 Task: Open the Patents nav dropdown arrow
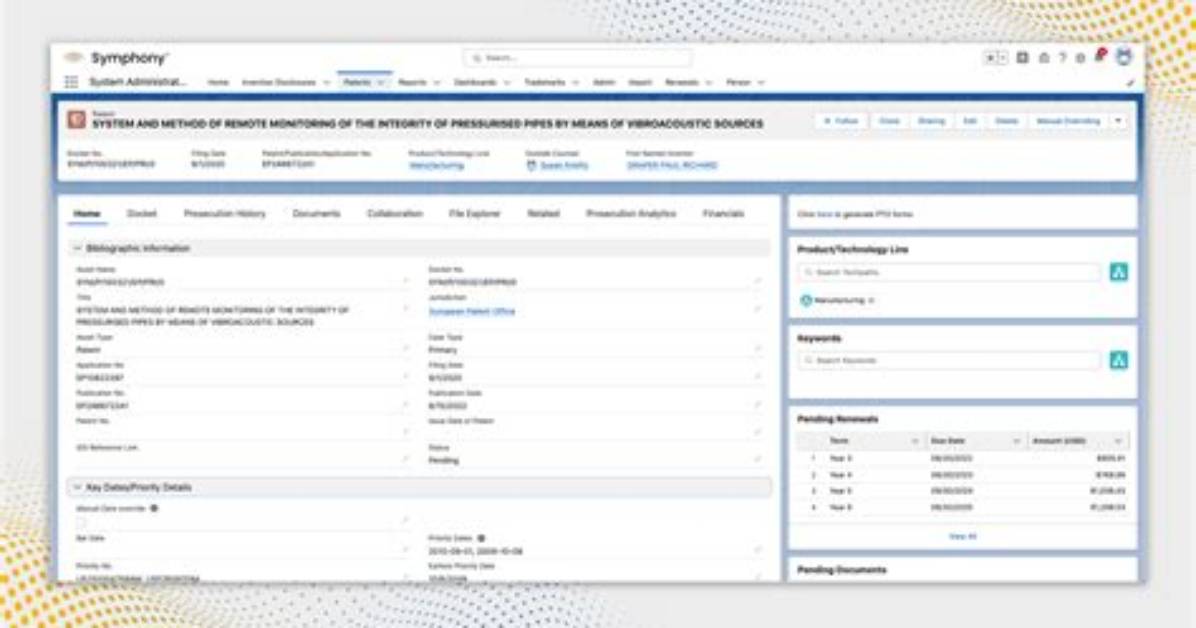tap(381, 82)
